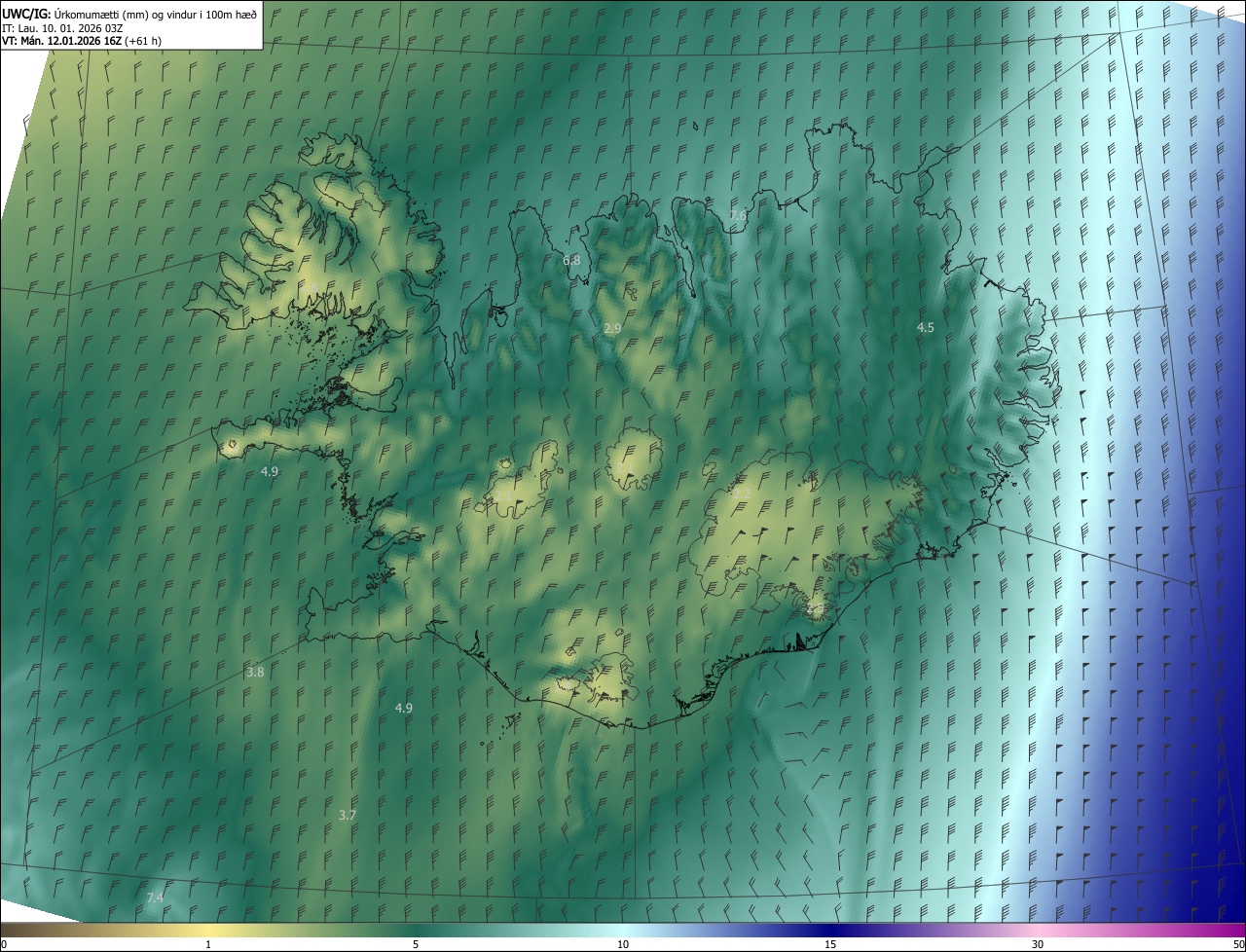The image size is (1246, 952).
Task: Select the 'IT: Lau. 10. 01. 2026 03Z' line
Action: point(62,27)
